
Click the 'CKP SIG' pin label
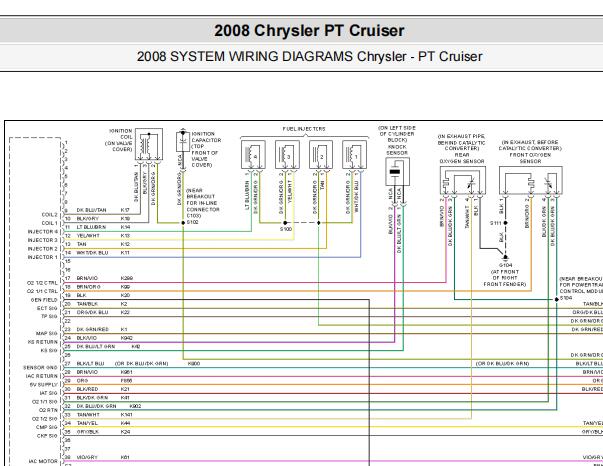point(47,436)
